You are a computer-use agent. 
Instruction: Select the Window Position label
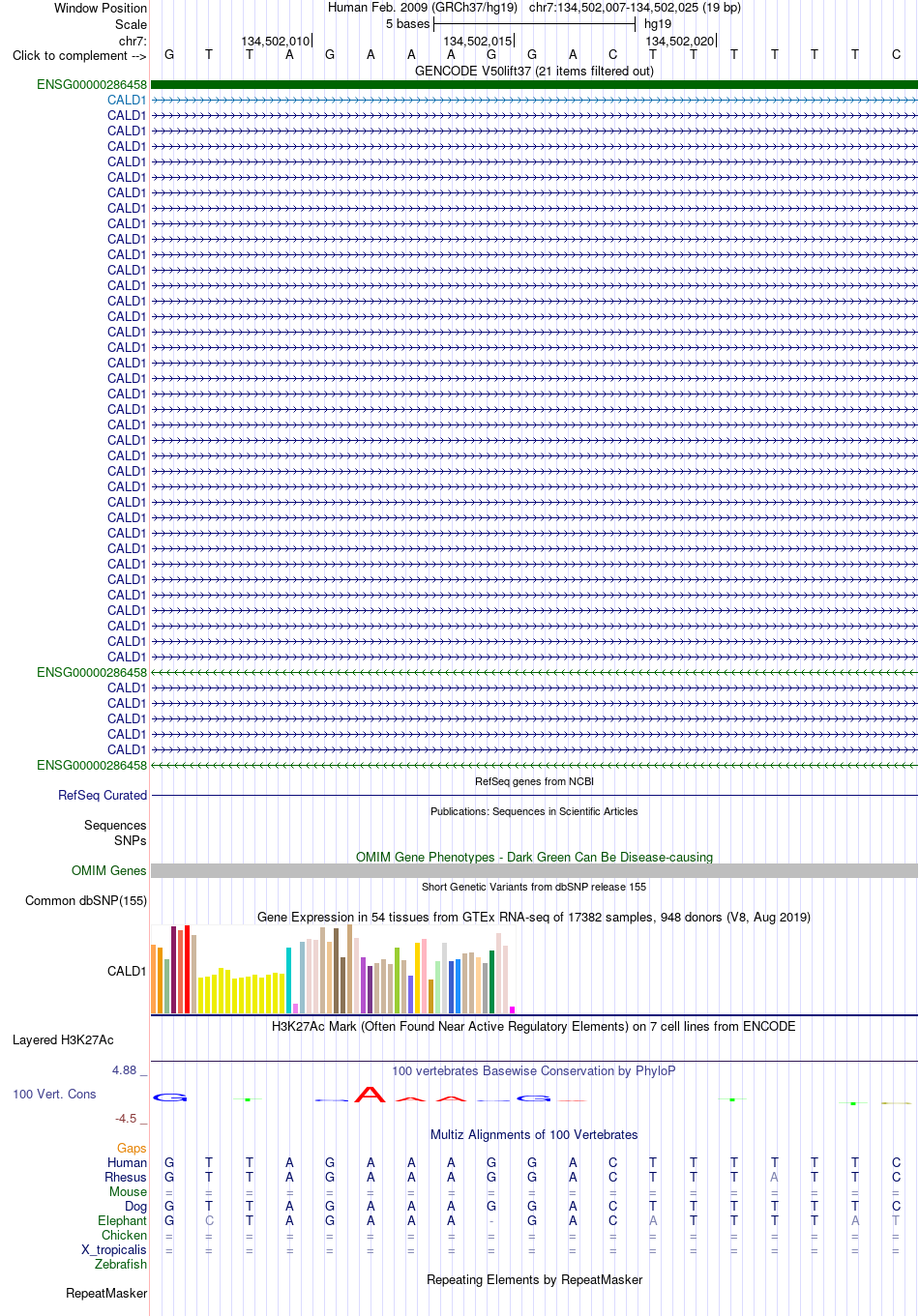pos(101,8)
